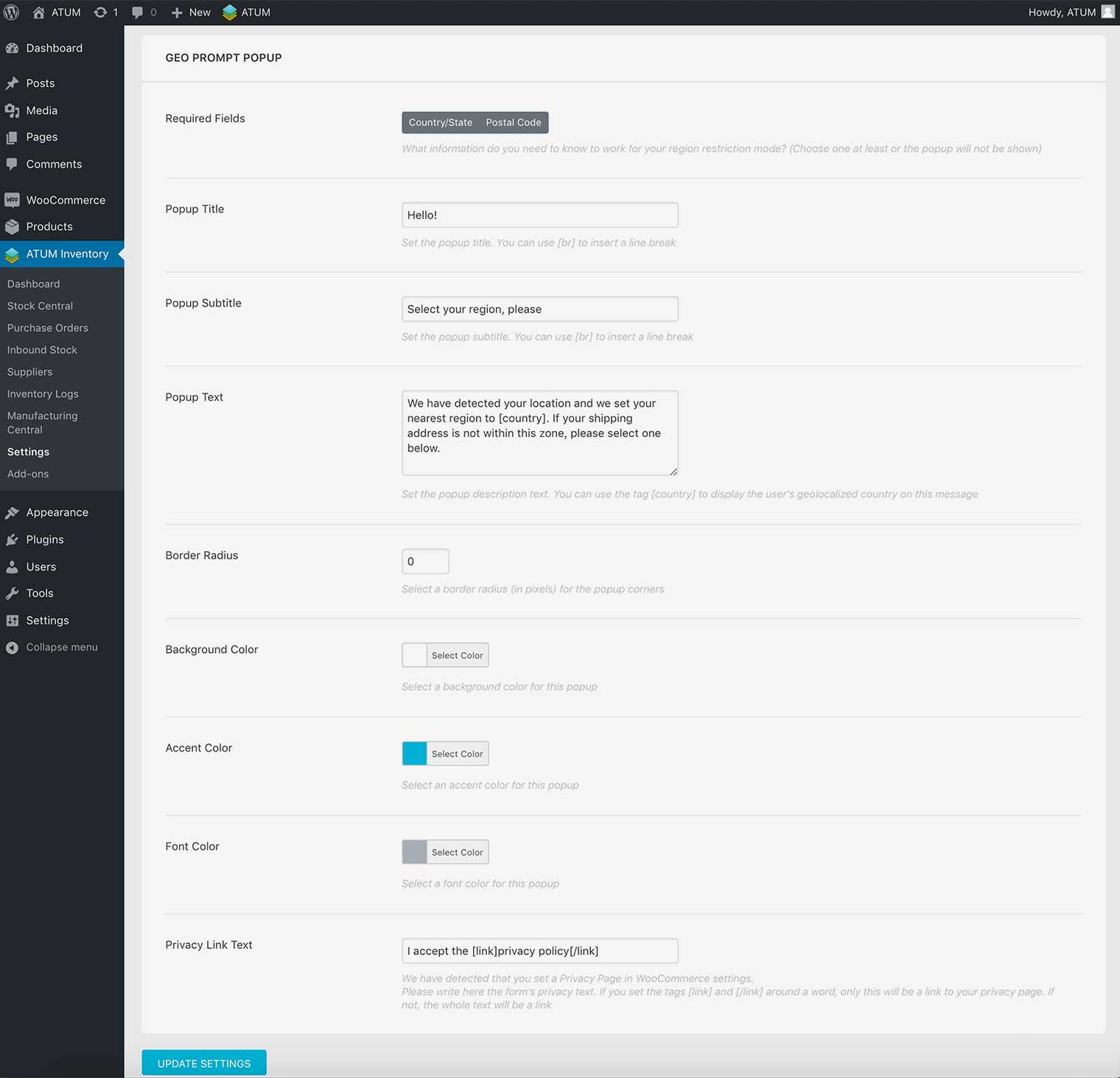Click the updates refresh icon in admin bar

(101, 13)
